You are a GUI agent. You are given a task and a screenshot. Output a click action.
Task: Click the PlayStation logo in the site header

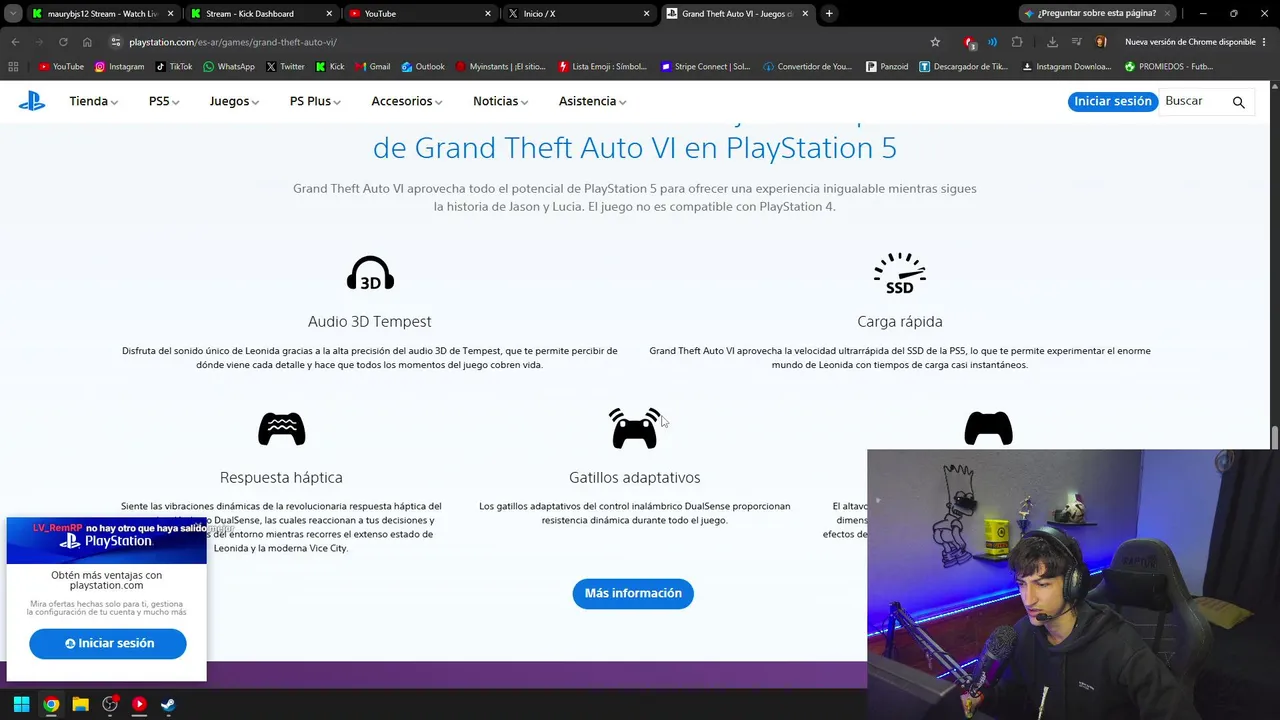coord(32,101)
